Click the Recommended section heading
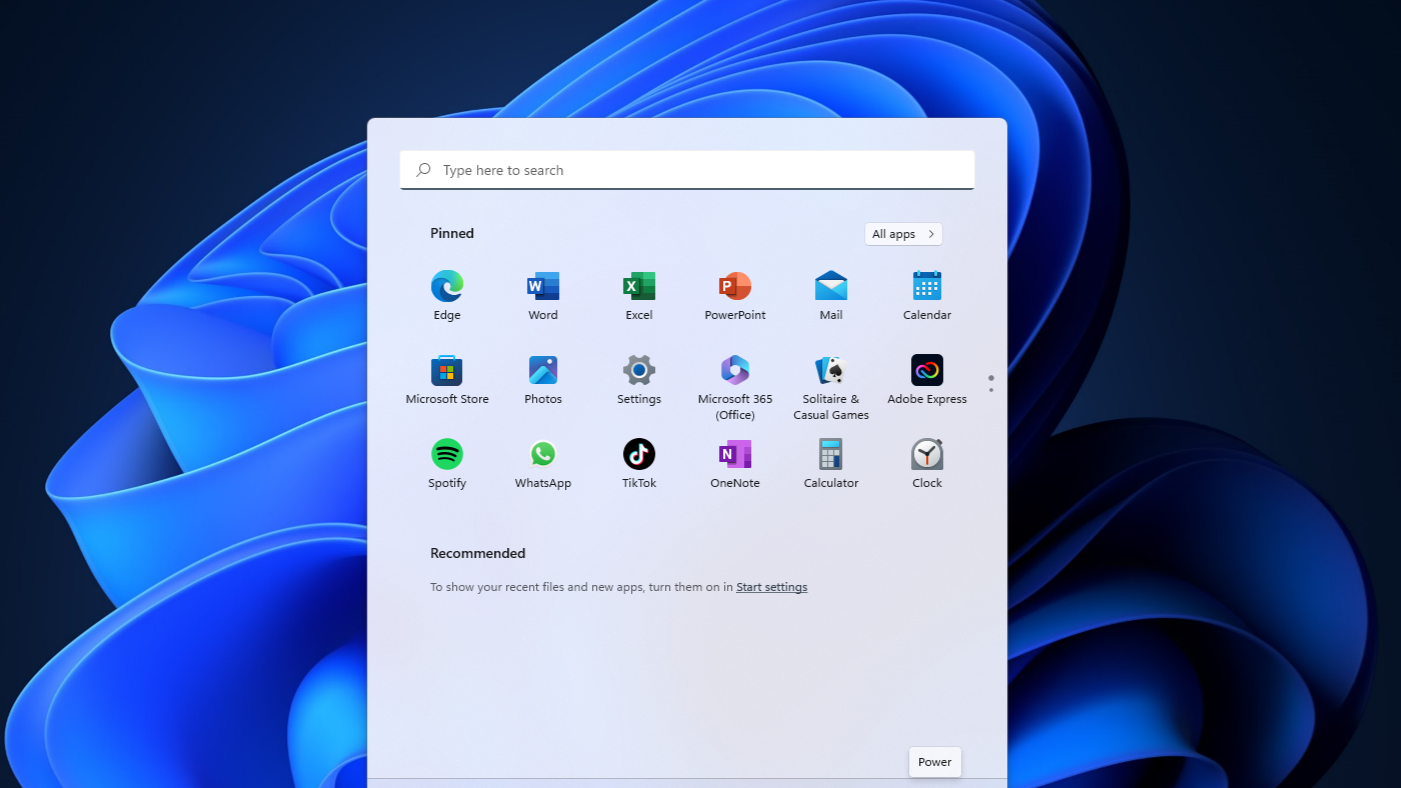1401x788 pixels. coord(478,553)
